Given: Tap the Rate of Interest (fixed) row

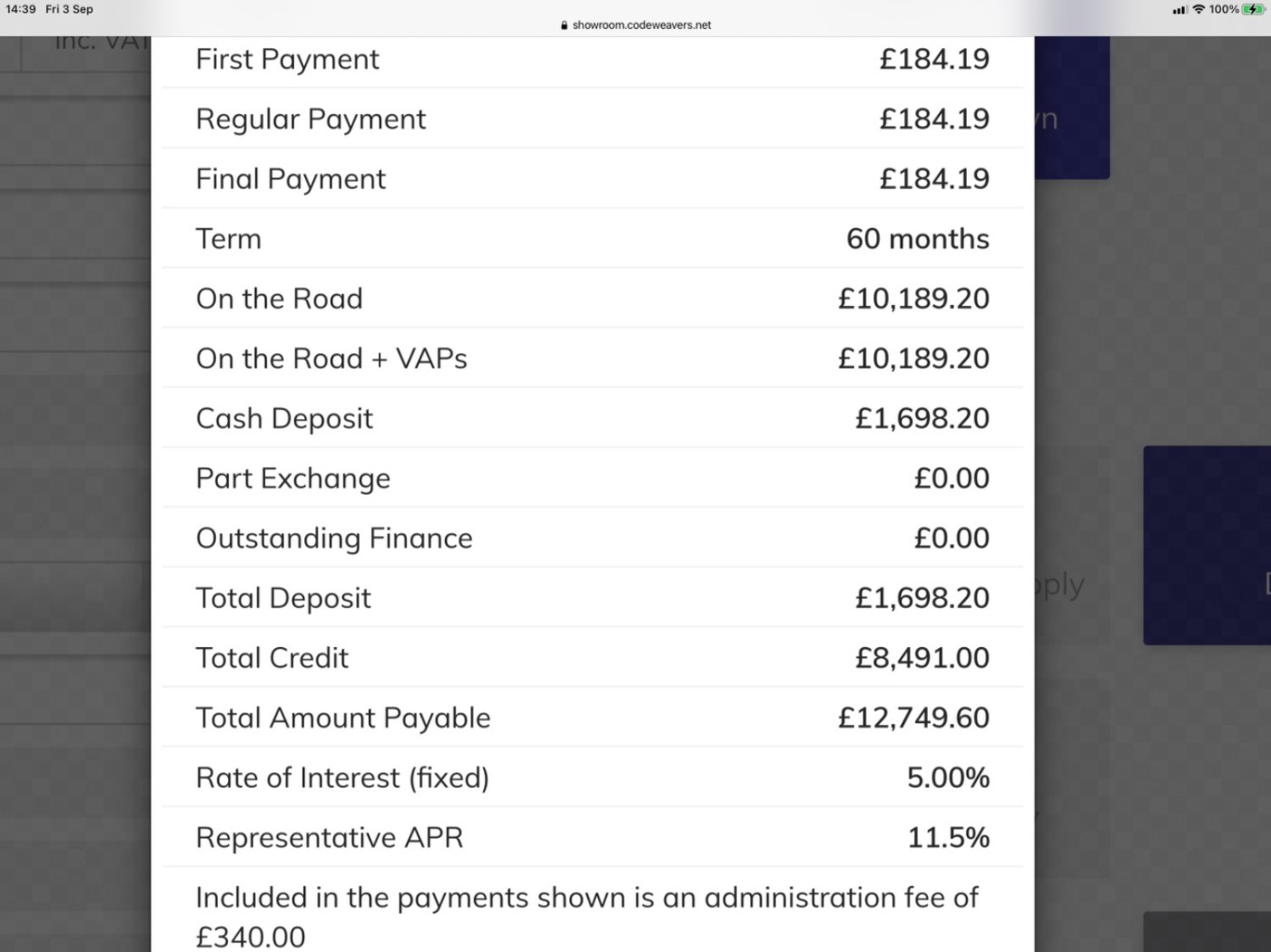Looking at the screenshot, I should (x=592, y=778).
